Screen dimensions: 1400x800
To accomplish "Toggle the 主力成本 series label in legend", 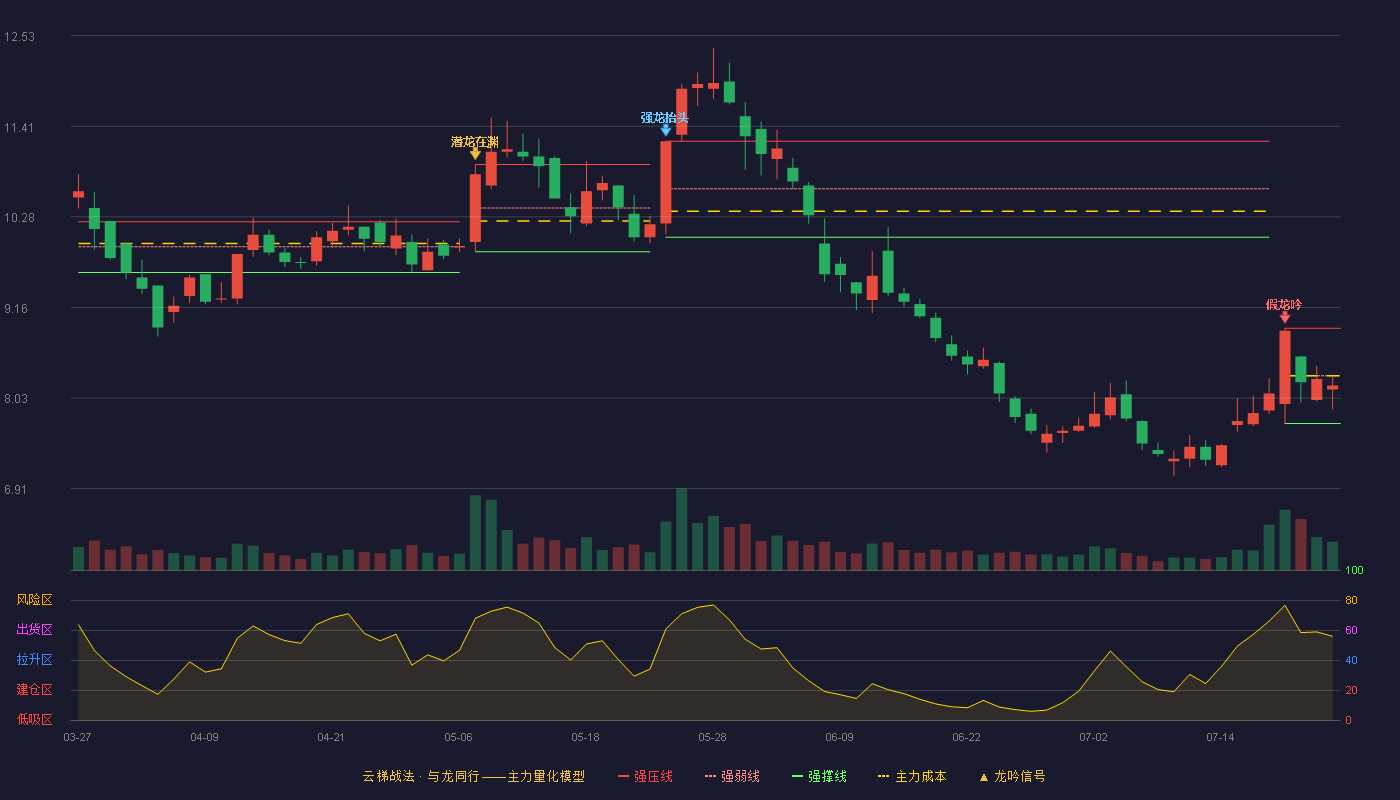I will coord(920,777).
